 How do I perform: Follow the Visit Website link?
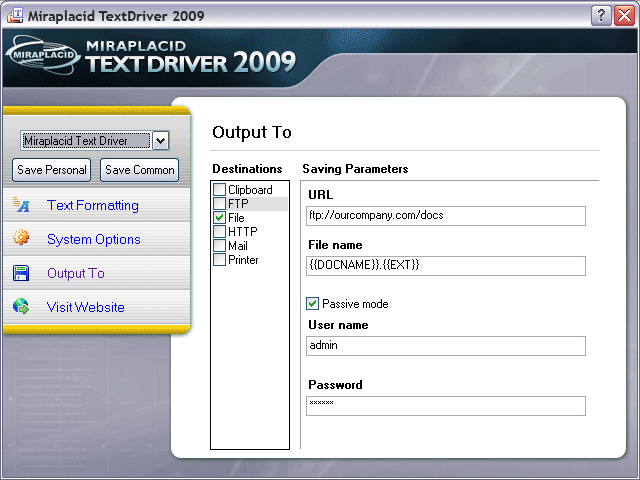click(85, 307)
